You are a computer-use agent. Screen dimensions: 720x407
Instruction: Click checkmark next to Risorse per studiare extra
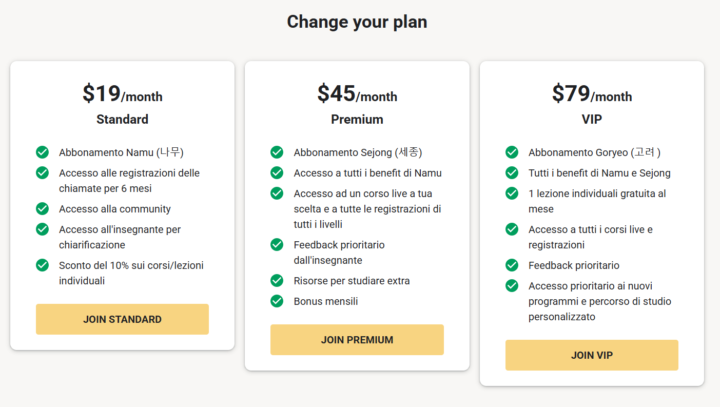(x=277, y=281)
